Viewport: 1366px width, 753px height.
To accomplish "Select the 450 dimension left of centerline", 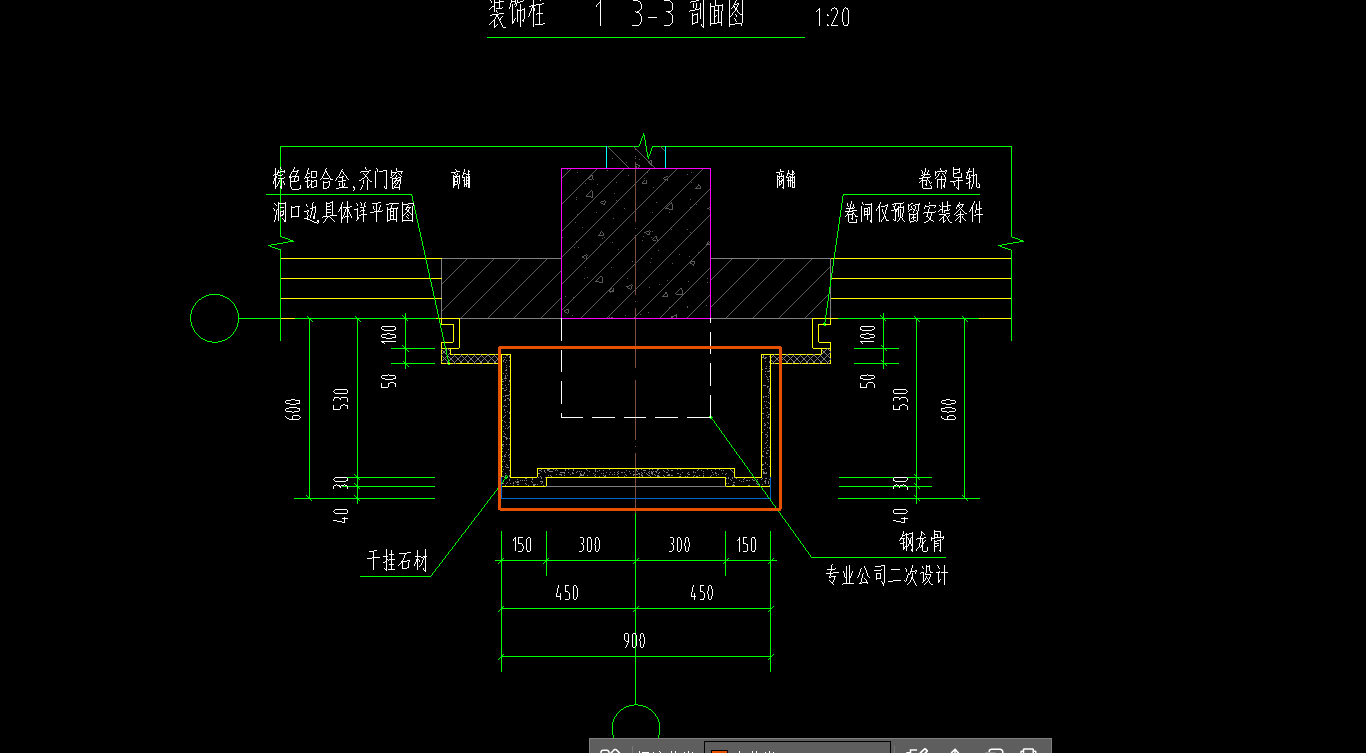I will point(566,592).
